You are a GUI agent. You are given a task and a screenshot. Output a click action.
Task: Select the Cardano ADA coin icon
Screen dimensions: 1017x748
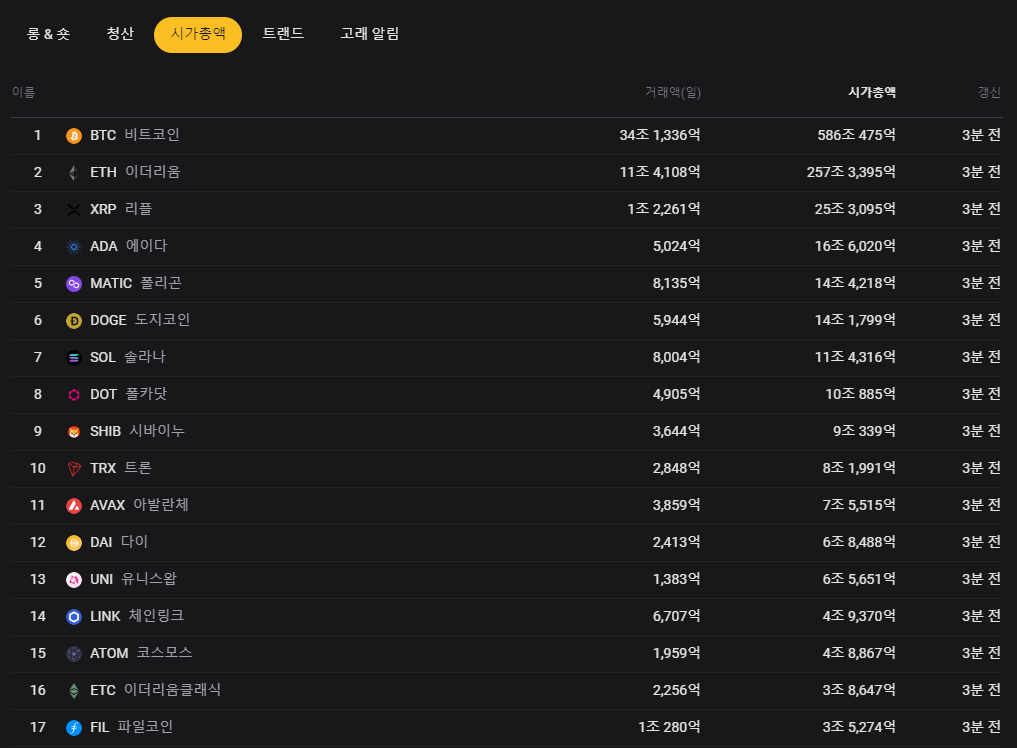73,247
